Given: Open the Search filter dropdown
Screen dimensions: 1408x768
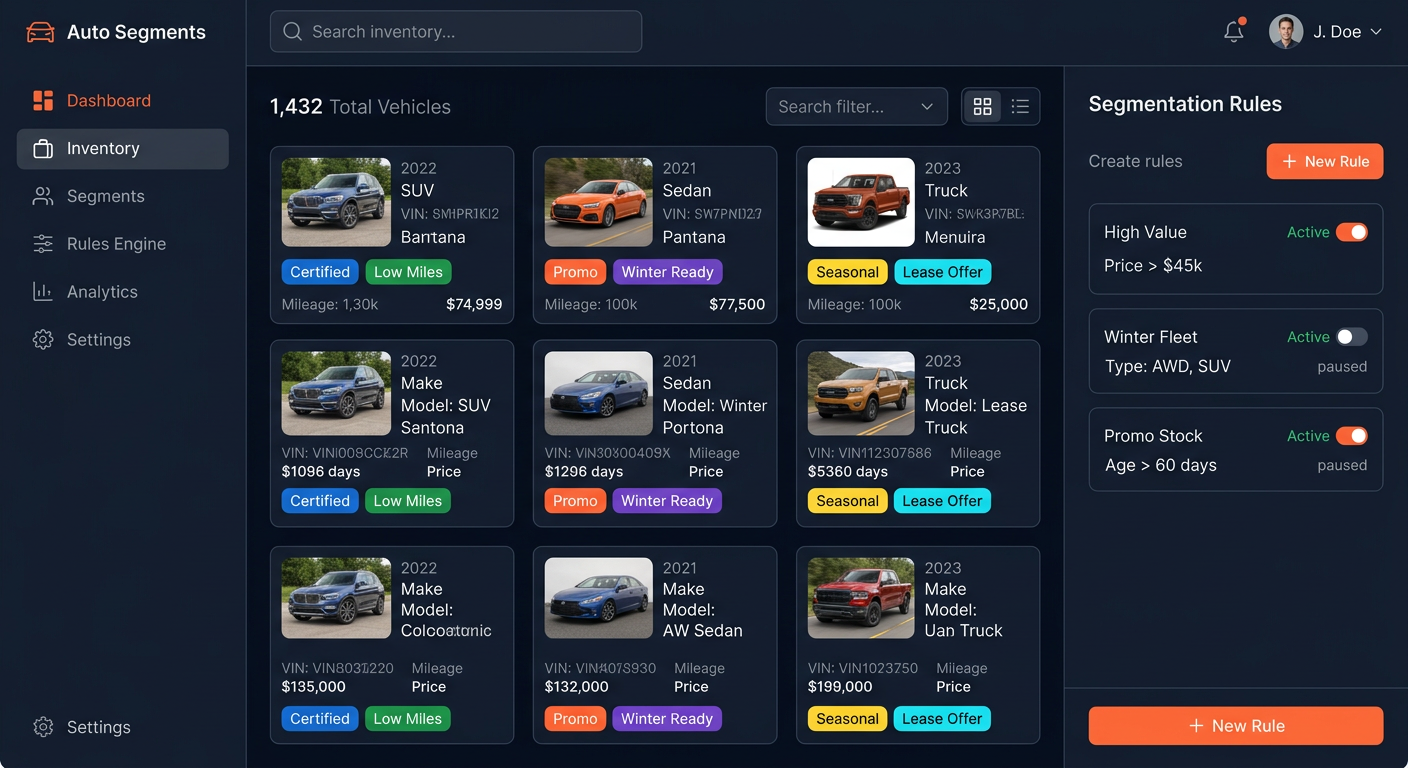Looking at the screenshot, I should [856, 106].
